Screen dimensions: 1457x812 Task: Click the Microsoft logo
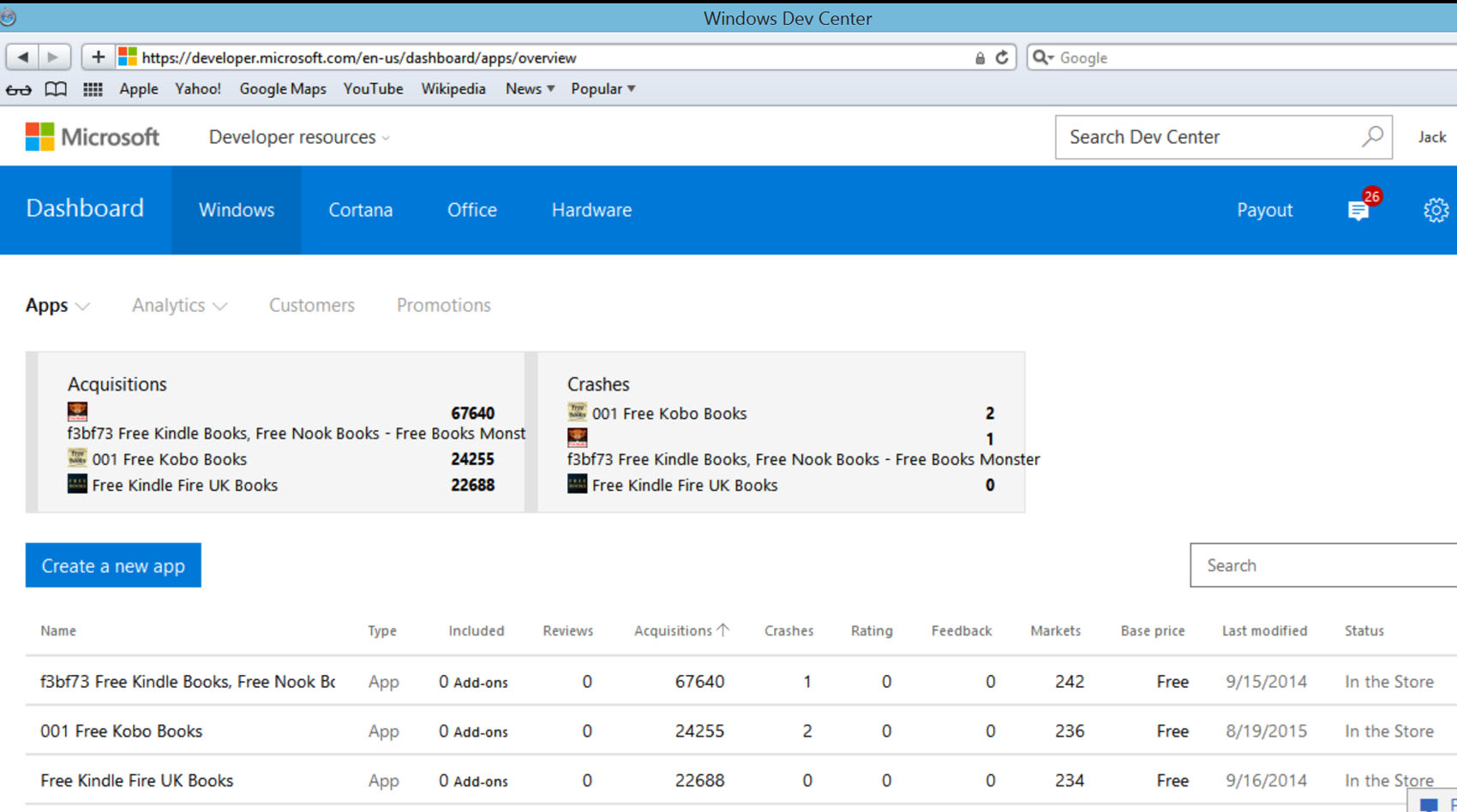pyautogui.click(x=93, y=137)
